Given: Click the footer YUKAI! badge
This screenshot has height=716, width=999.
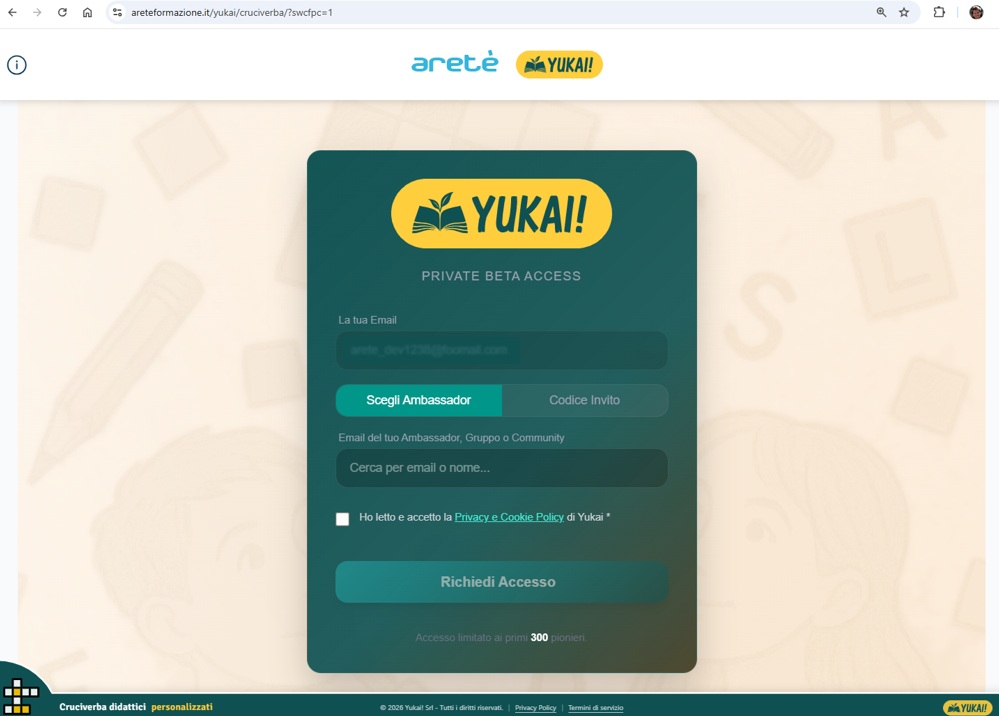Looking at the screenshot, I should [x=967, y=708].
